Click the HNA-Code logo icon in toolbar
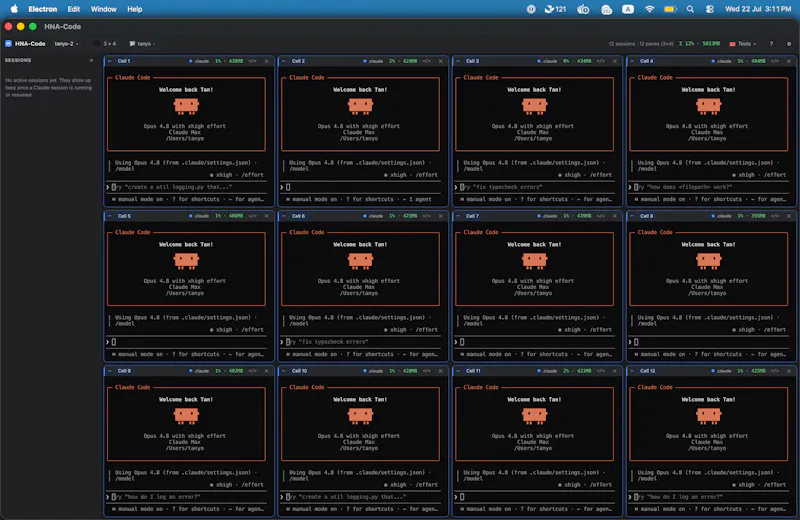This screenshot has height=520, width=800. 8,44
